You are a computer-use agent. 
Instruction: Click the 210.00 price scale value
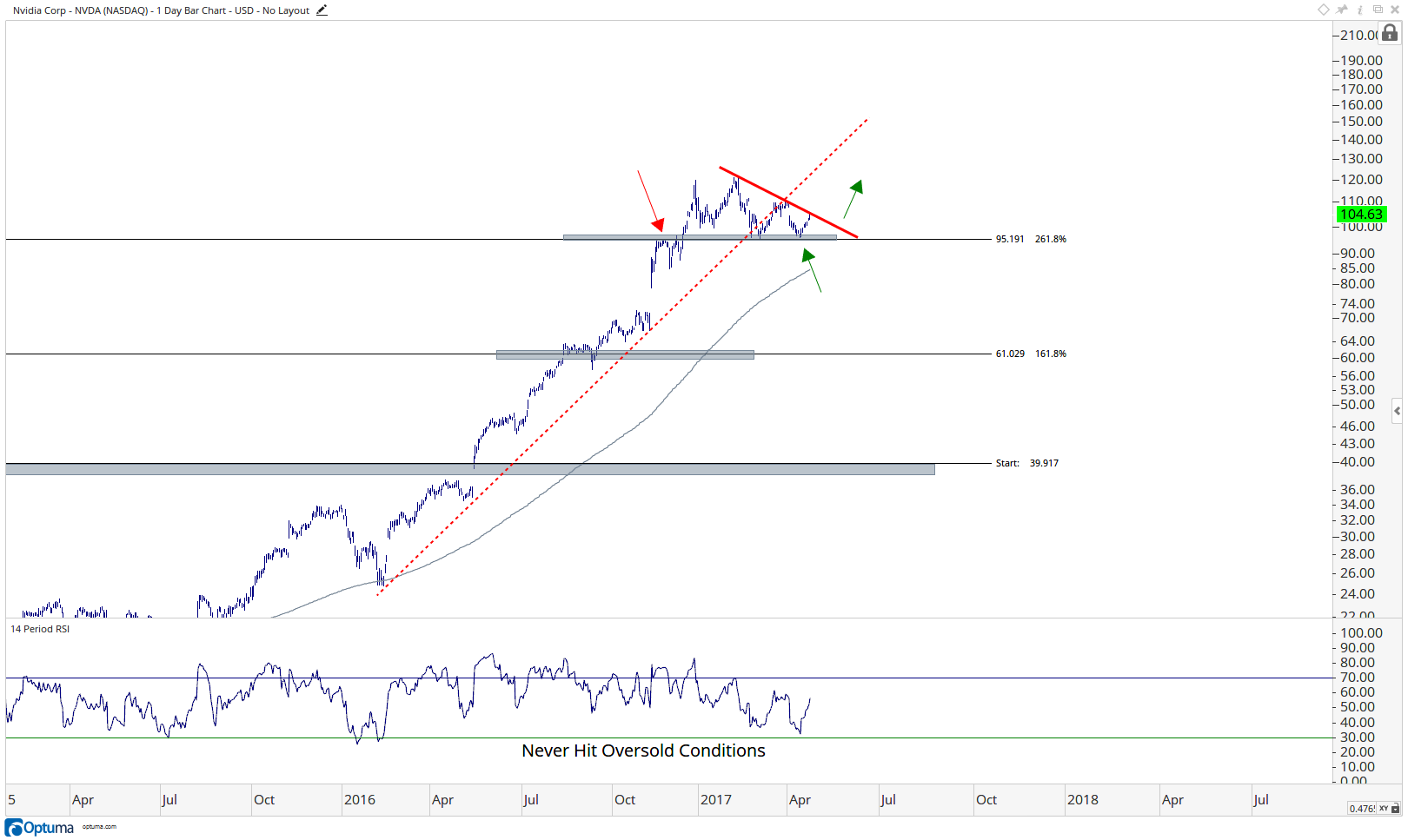coord(1359,36)
